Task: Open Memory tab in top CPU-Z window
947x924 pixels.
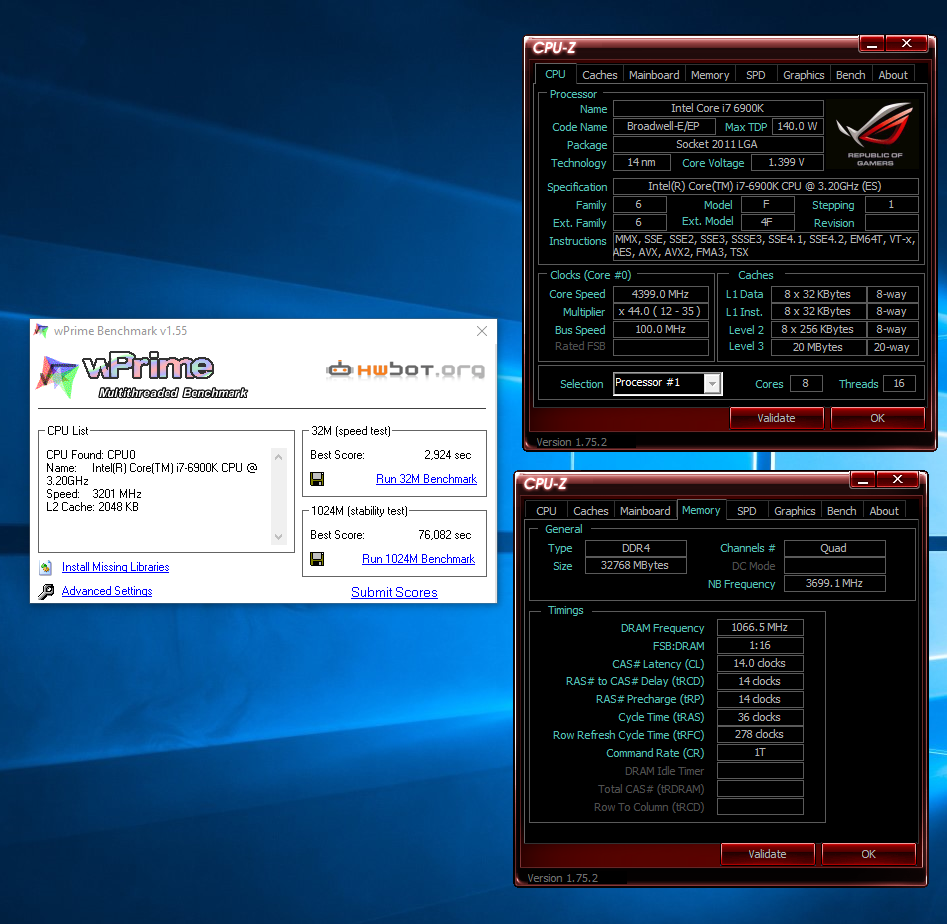Action: click(x=710, y=75)
